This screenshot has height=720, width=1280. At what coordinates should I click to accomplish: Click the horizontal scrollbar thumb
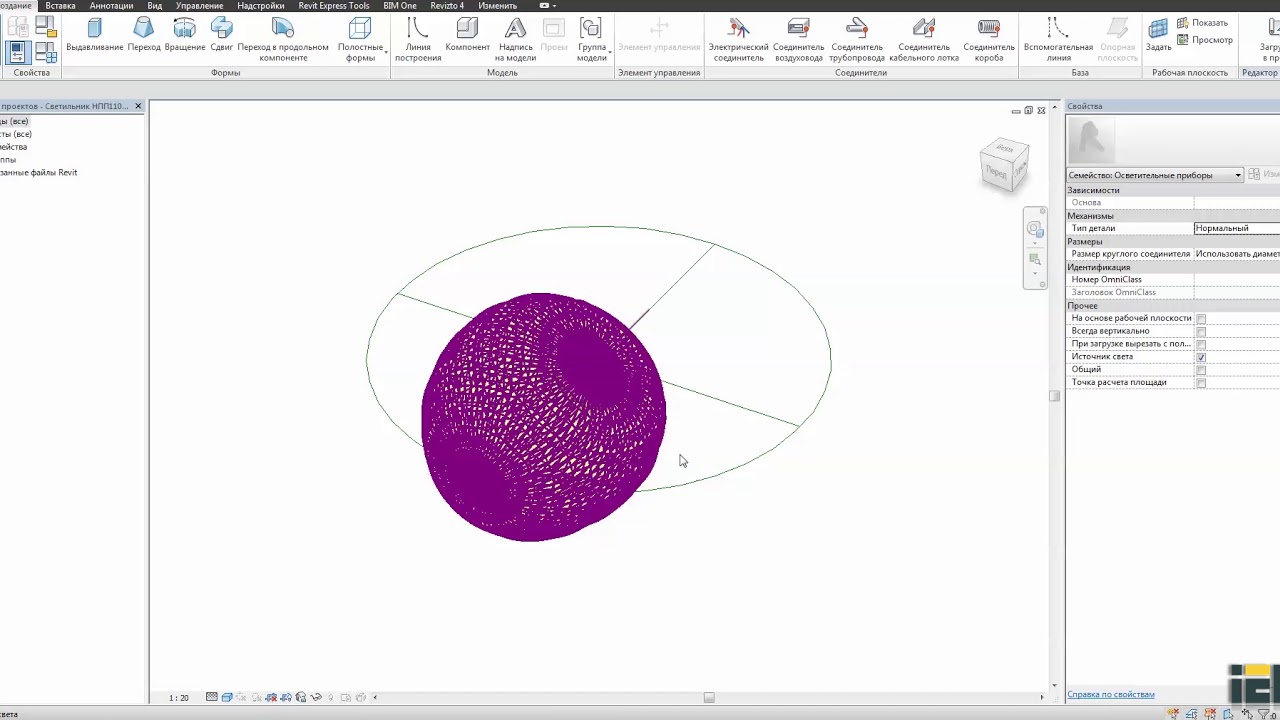point(709,698)
